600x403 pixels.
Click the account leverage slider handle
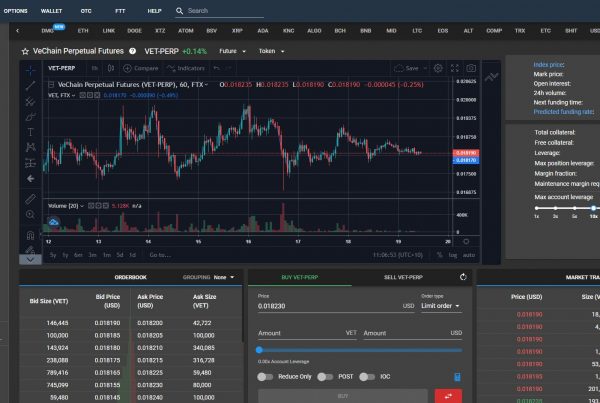tap(259, 350)
